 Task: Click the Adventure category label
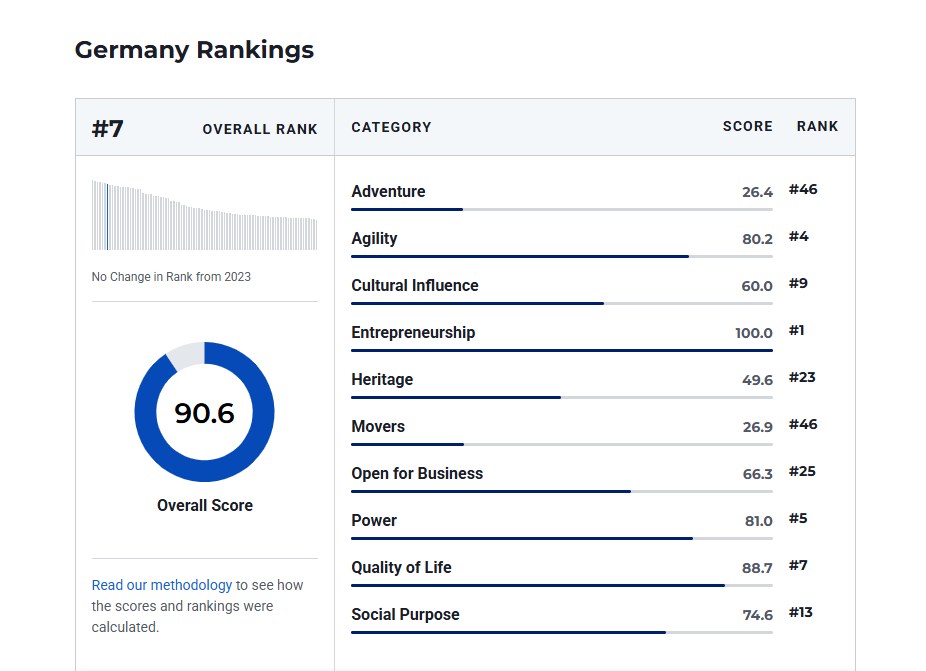click(388, 192)
